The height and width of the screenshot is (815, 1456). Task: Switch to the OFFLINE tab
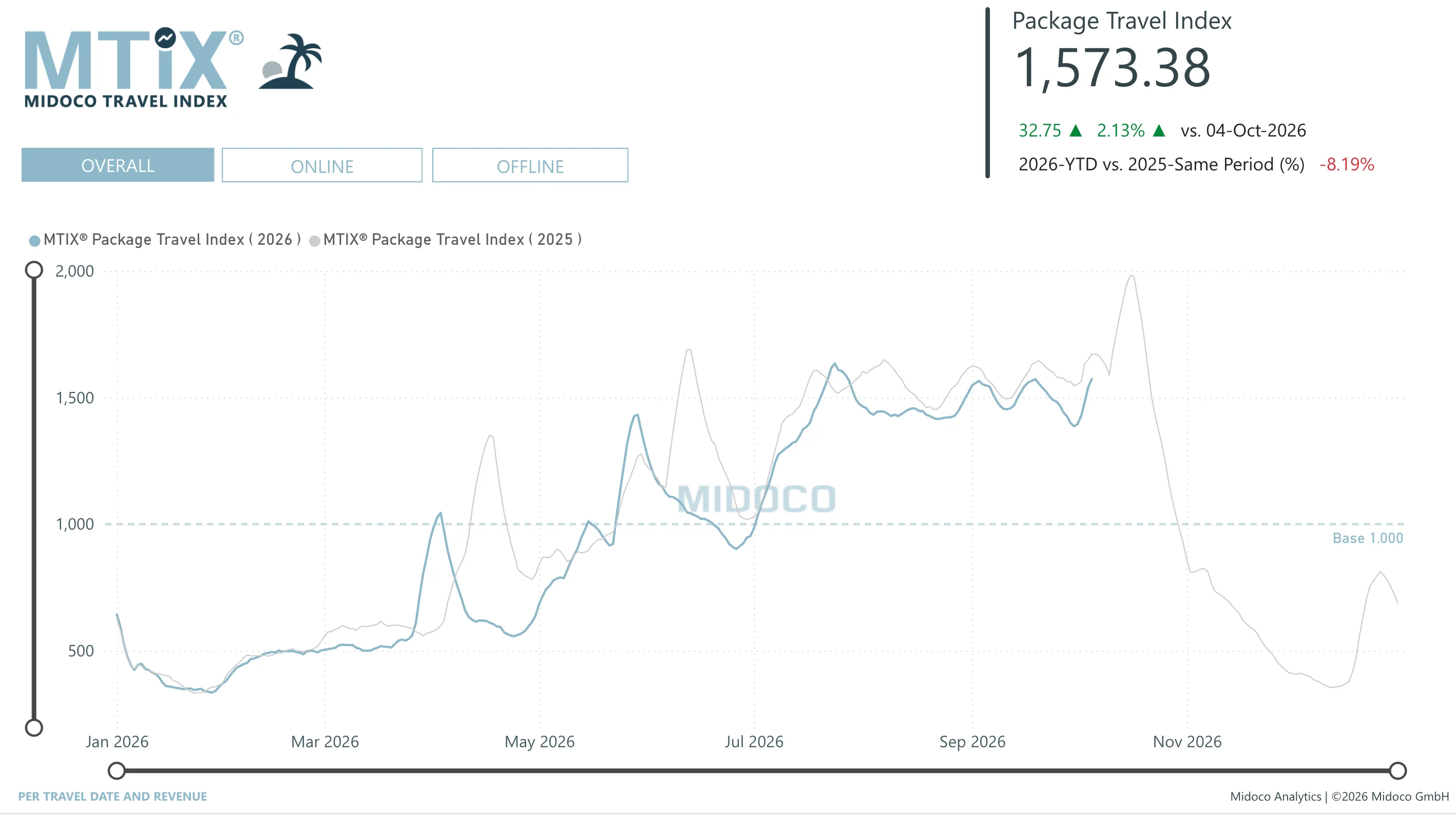[x=530, y=166]
